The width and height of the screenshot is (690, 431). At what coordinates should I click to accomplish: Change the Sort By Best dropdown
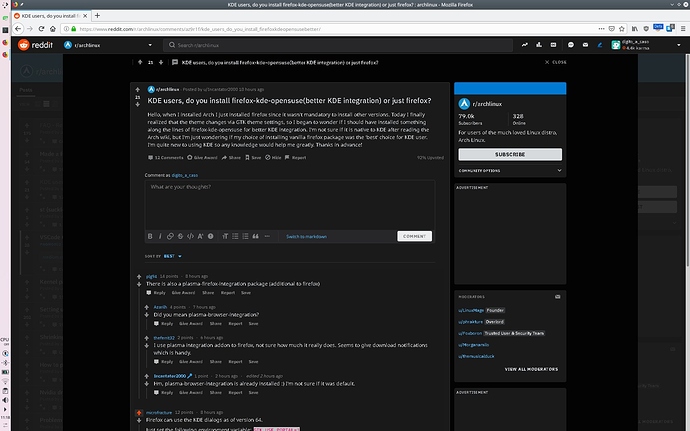point(172,256)
